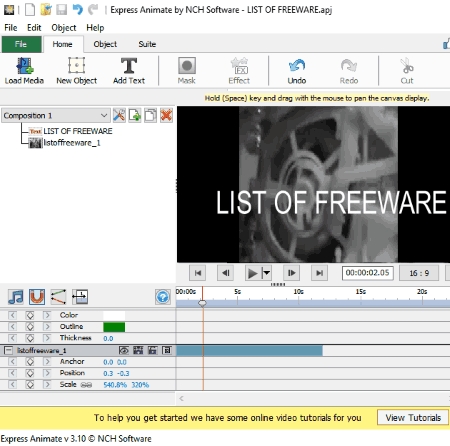
Task: Click the green Outline color swatch
Action: 114,327
